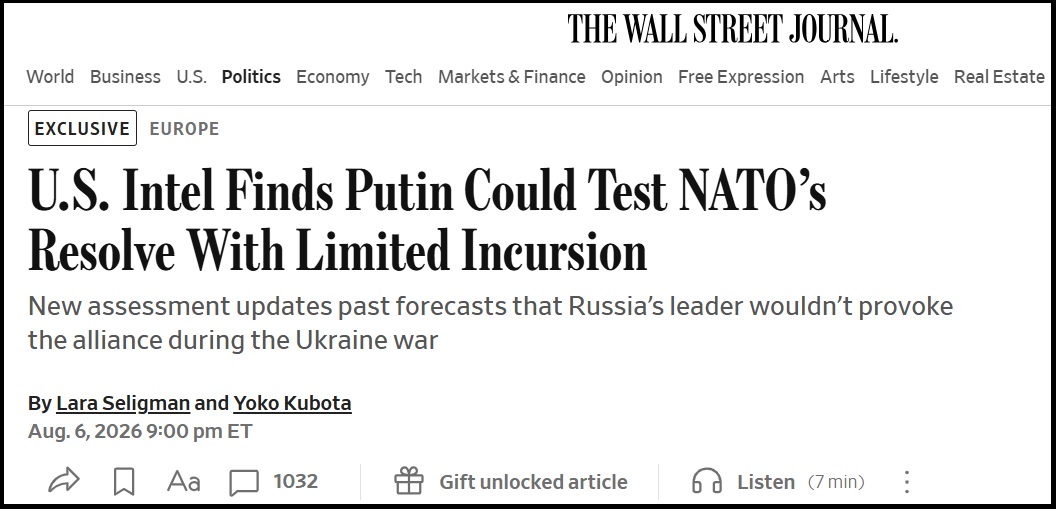1056x511 pixels.
Task: Open the World section
Action: tap(51, 77)
